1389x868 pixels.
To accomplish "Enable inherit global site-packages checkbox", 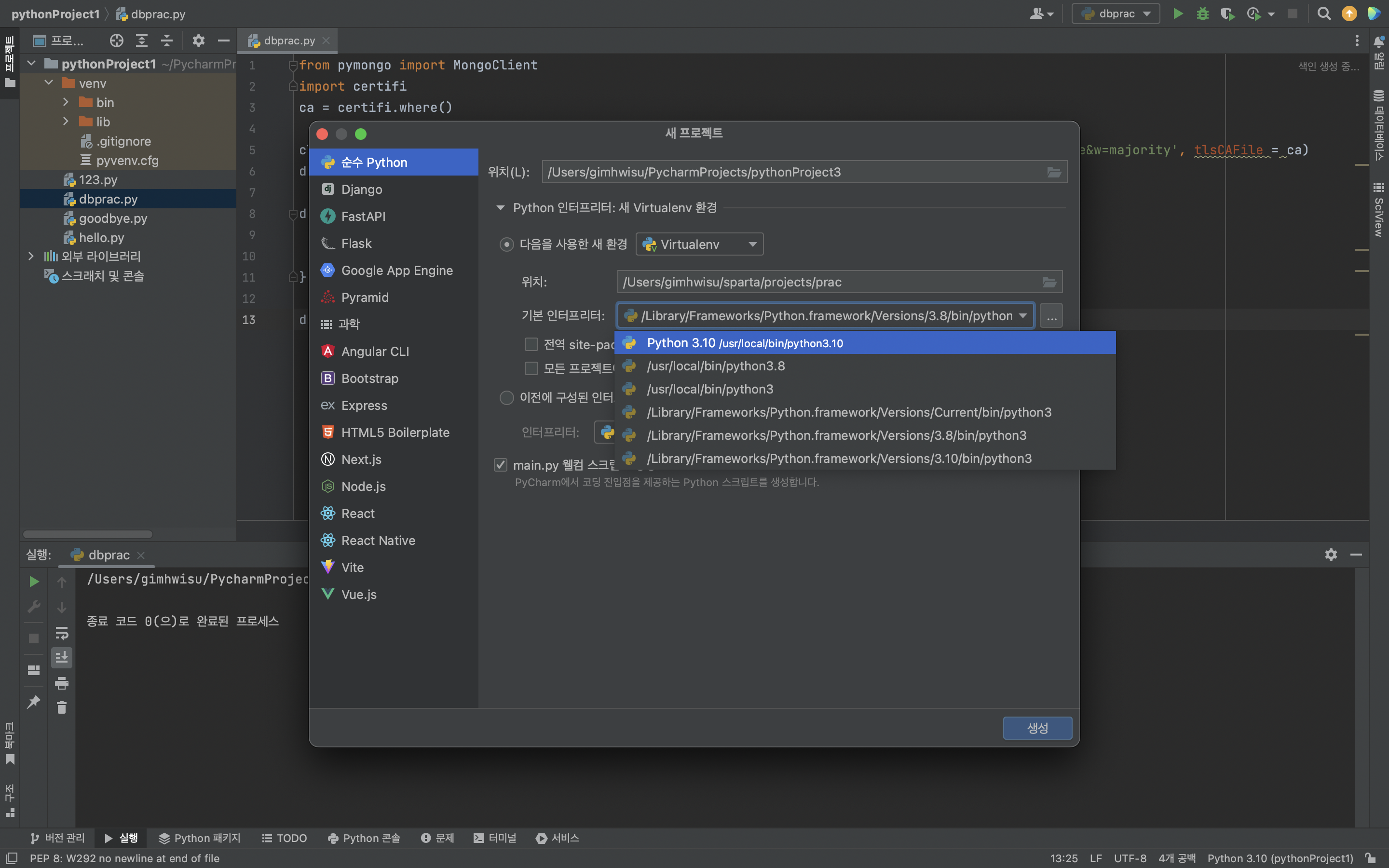I will [531, 344].
